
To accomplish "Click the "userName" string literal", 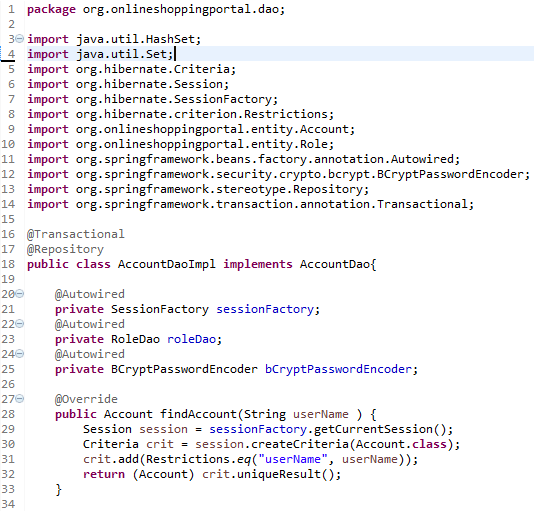I will (293, 459).
